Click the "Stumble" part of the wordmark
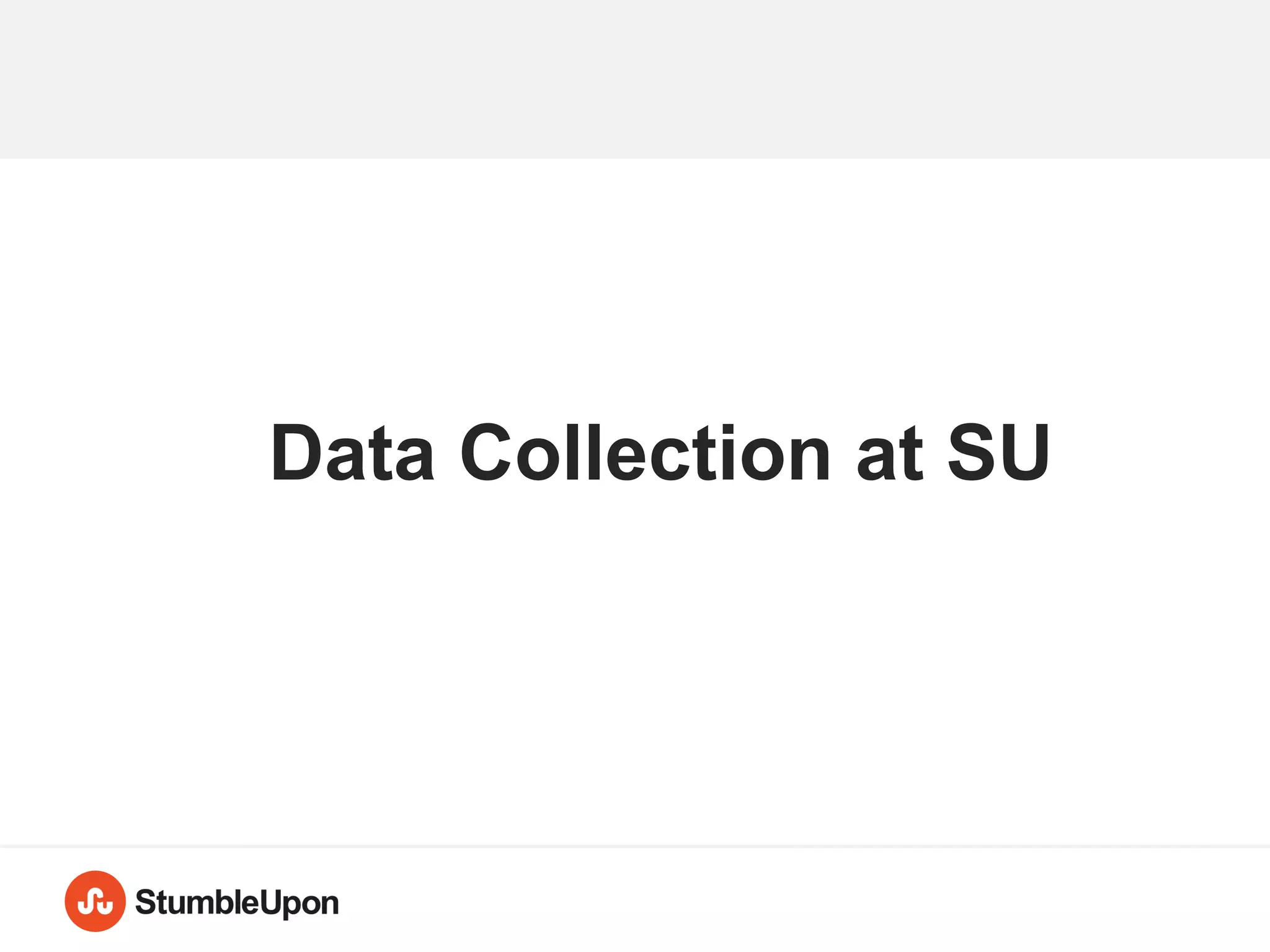This screenshot has width=1270, height=952. [197, 902]
